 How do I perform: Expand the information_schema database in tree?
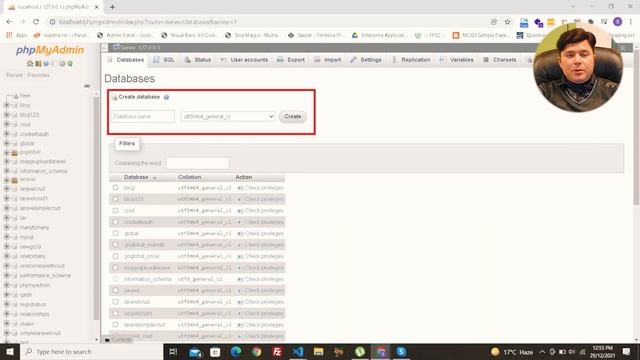point(7,171)
